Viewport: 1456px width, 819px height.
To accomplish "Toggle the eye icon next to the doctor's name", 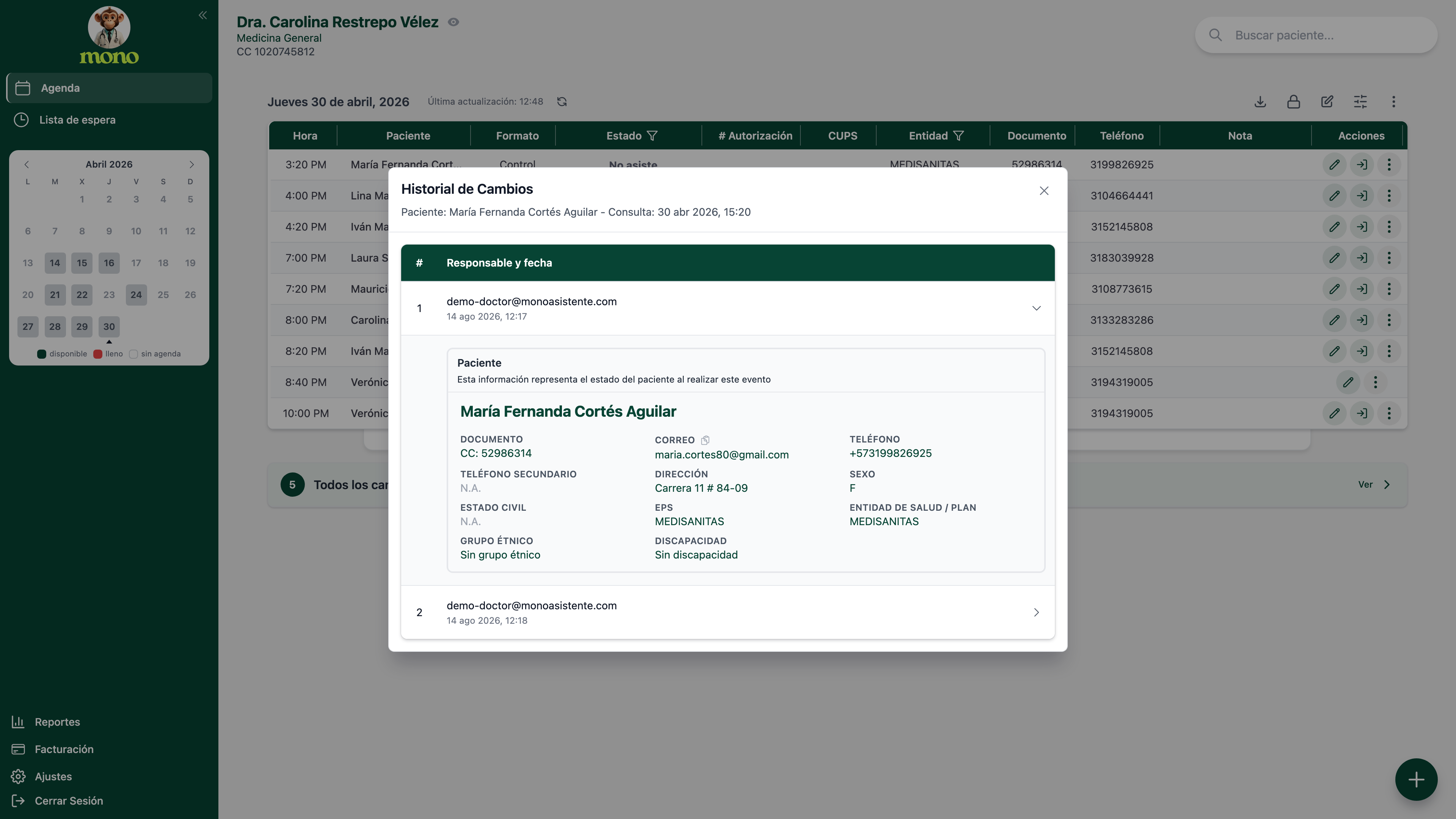I will [x=453, y=22].
